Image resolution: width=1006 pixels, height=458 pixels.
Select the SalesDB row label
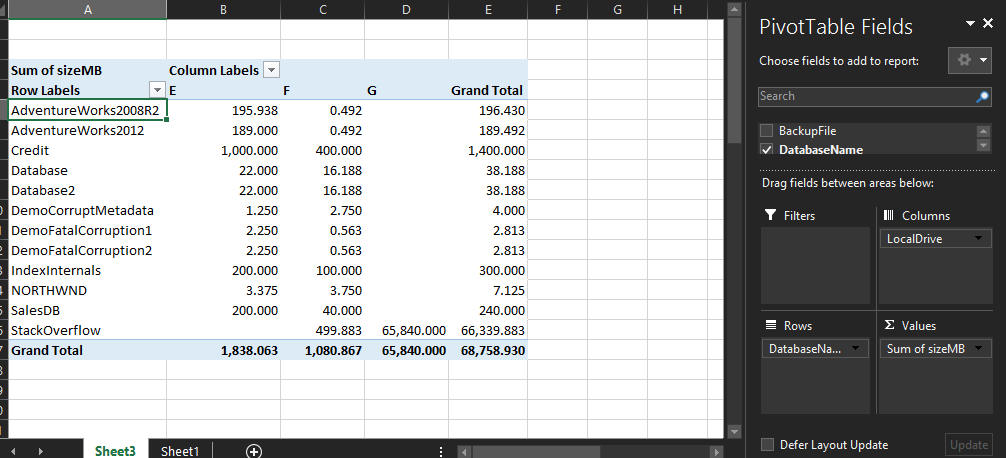87,310
